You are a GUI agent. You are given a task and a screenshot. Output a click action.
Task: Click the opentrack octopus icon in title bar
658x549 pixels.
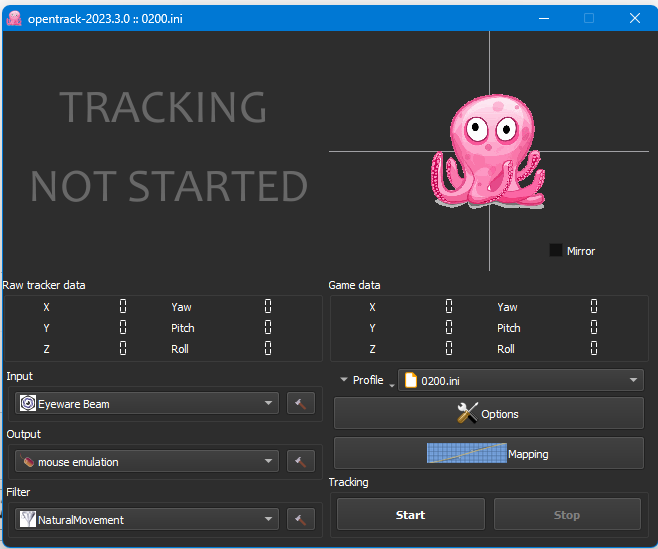[x=14, y=18]
